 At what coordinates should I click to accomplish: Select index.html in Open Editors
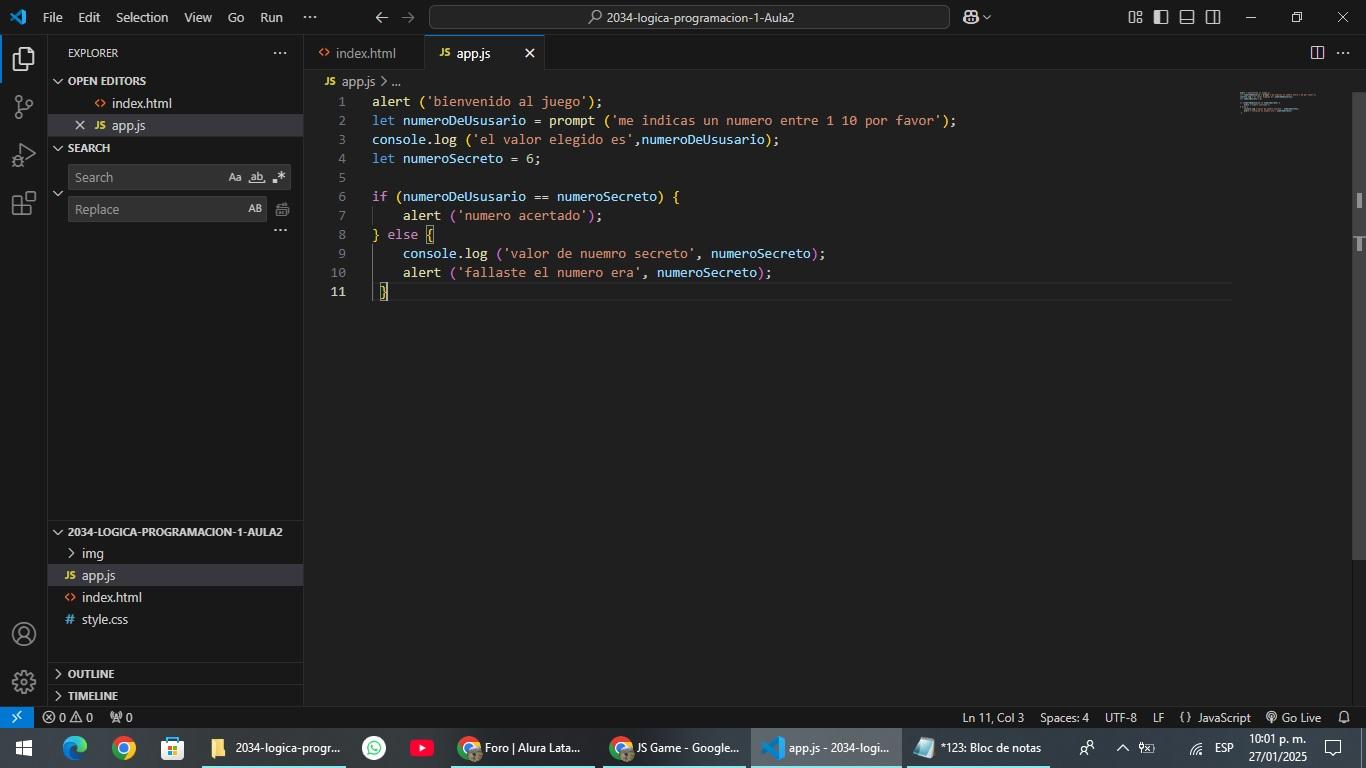[x=142, y=103]
